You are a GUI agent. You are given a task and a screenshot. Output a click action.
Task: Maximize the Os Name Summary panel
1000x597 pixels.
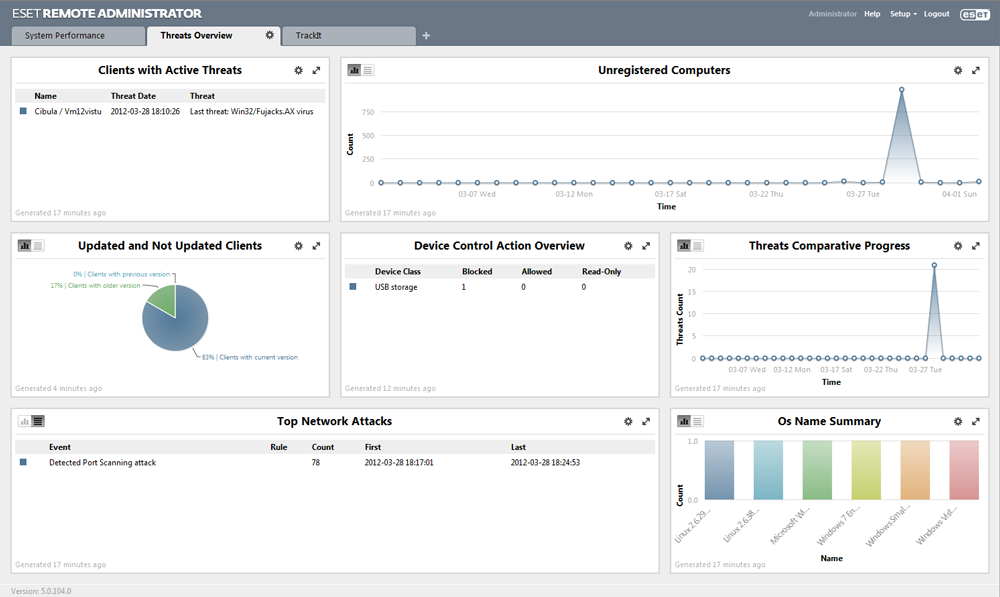976,422
